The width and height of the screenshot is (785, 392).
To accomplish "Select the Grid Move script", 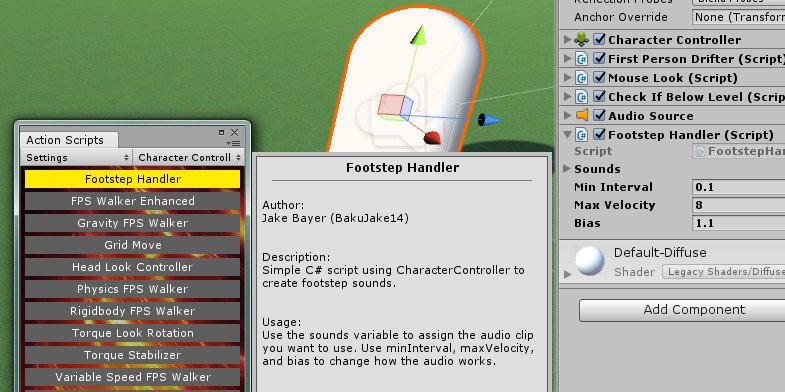I will coord(133,245).
